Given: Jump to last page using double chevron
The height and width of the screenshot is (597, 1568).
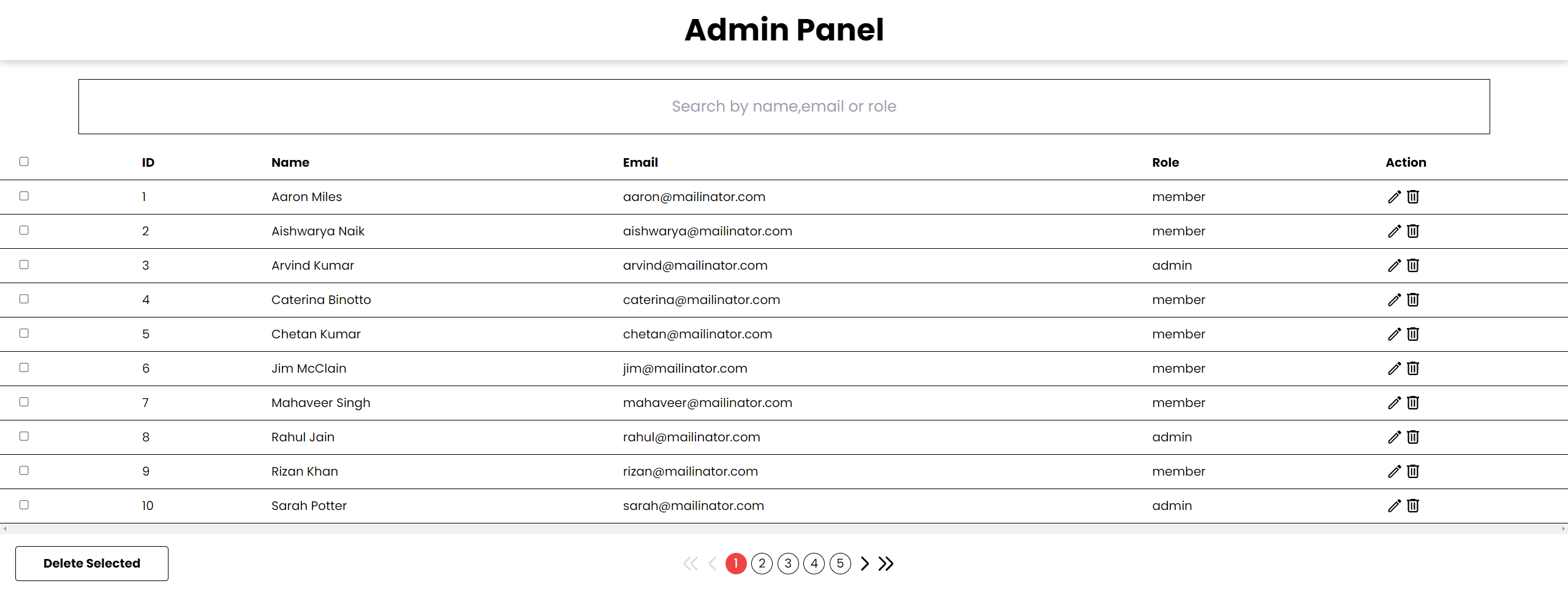Looking at the screenshot, I should [887, 563].
